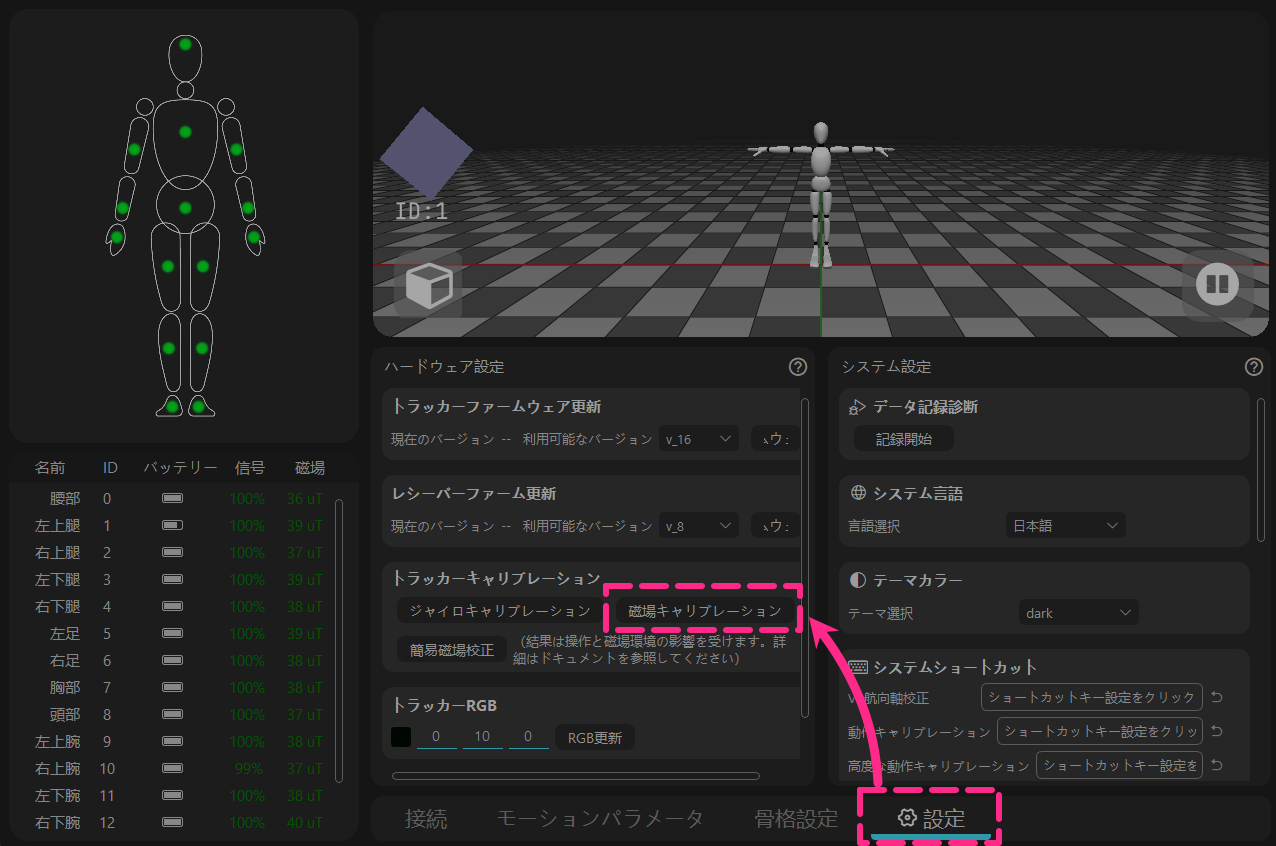Click the half-circle icon beside テーマカラー
1276x846 pixels.
pyautogui.click(x=857, y=580)
